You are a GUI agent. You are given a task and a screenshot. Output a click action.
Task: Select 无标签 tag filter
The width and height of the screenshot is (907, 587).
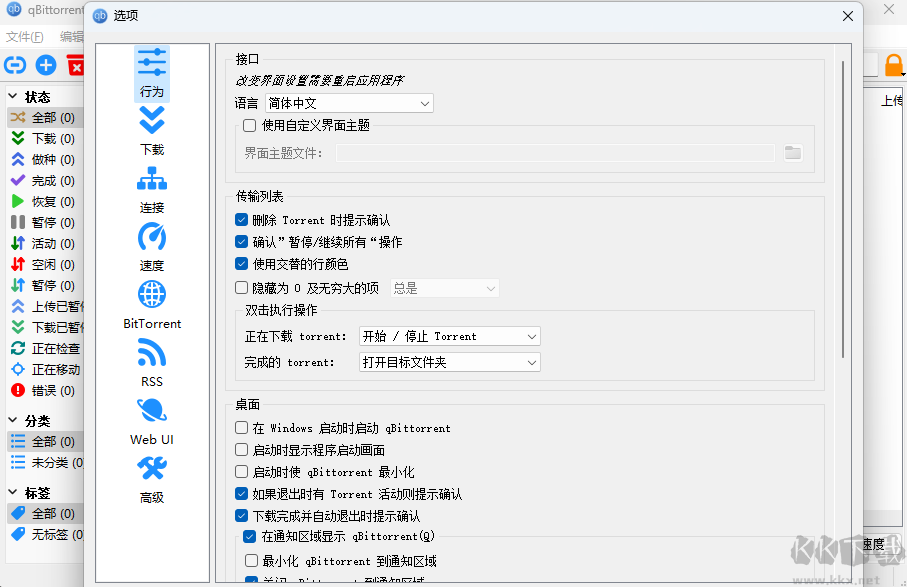tap(45, 534)
